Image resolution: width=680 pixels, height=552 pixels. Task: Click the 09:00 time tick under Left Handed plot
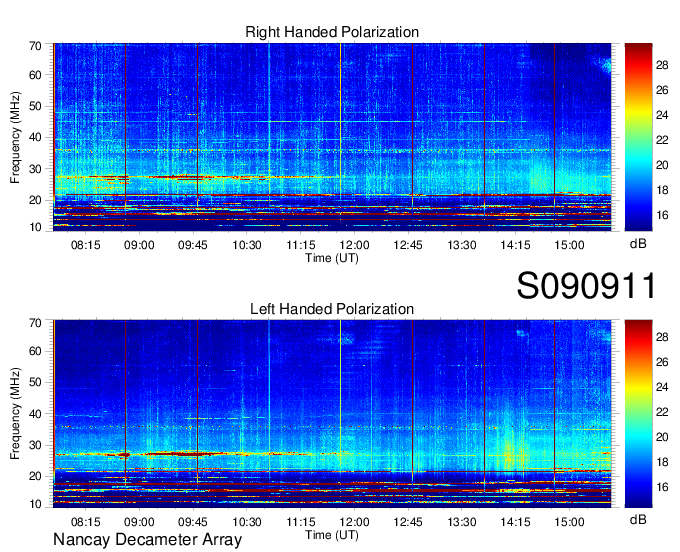tap(139, 522)
